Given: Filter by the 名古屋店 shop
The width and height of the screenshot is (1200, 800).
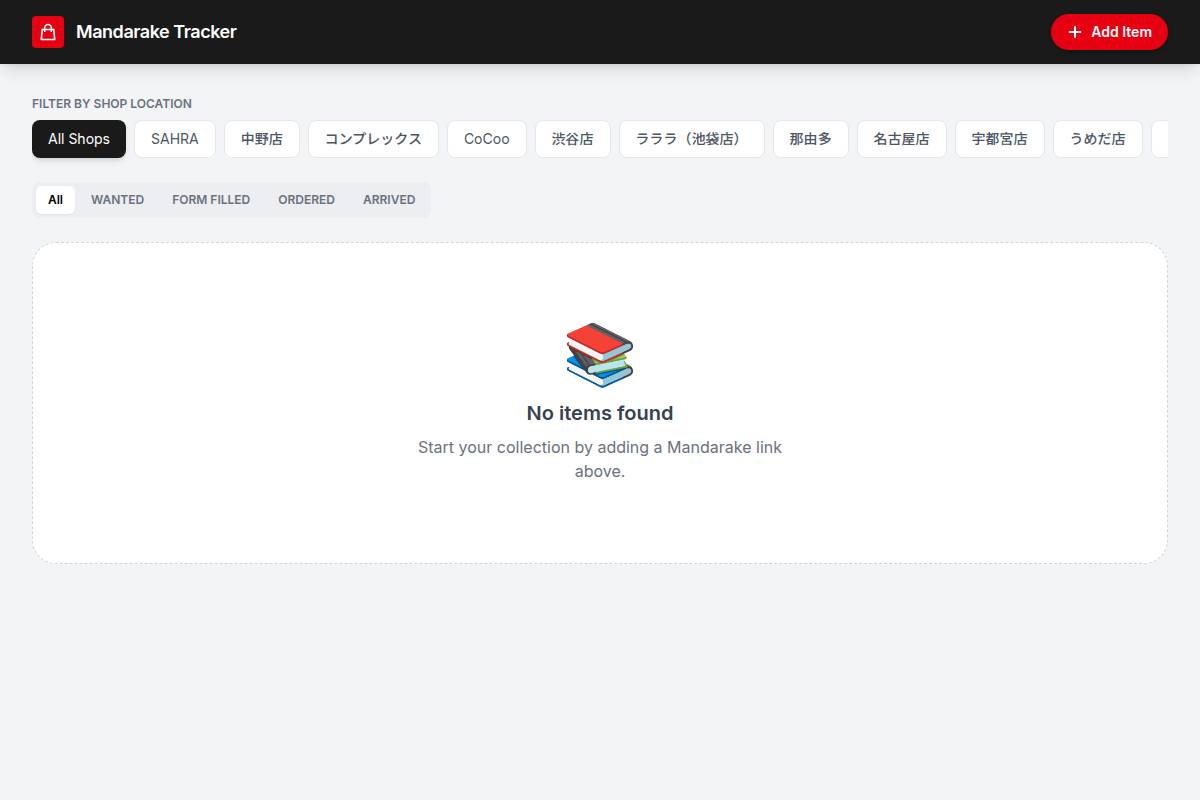Looking at the screenshot, I should pos(902,139).
